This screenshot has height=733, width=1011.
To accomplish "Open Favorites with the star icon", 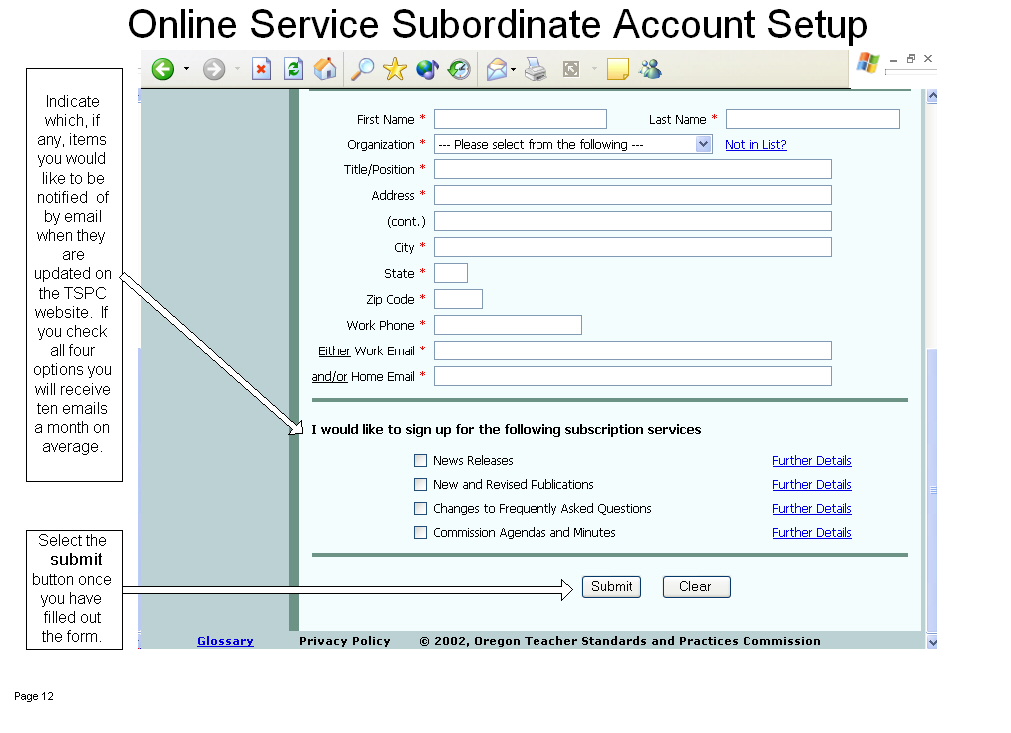I will point(395,69).
